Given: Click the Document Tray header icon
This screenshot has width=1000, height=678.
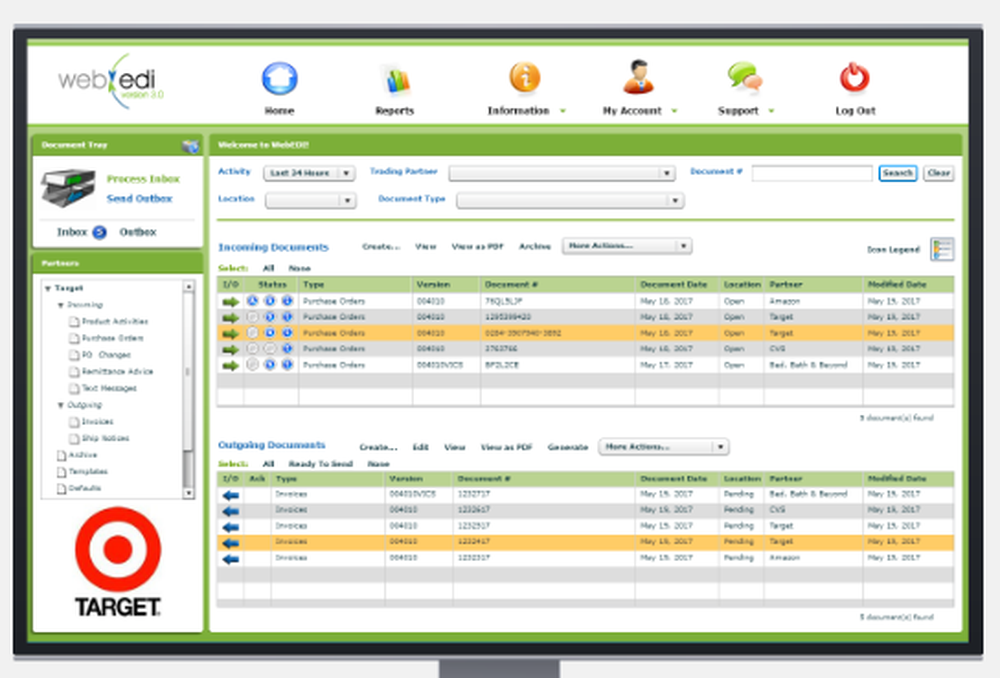Looking at the screenshot, I should [x=190, y=146].
